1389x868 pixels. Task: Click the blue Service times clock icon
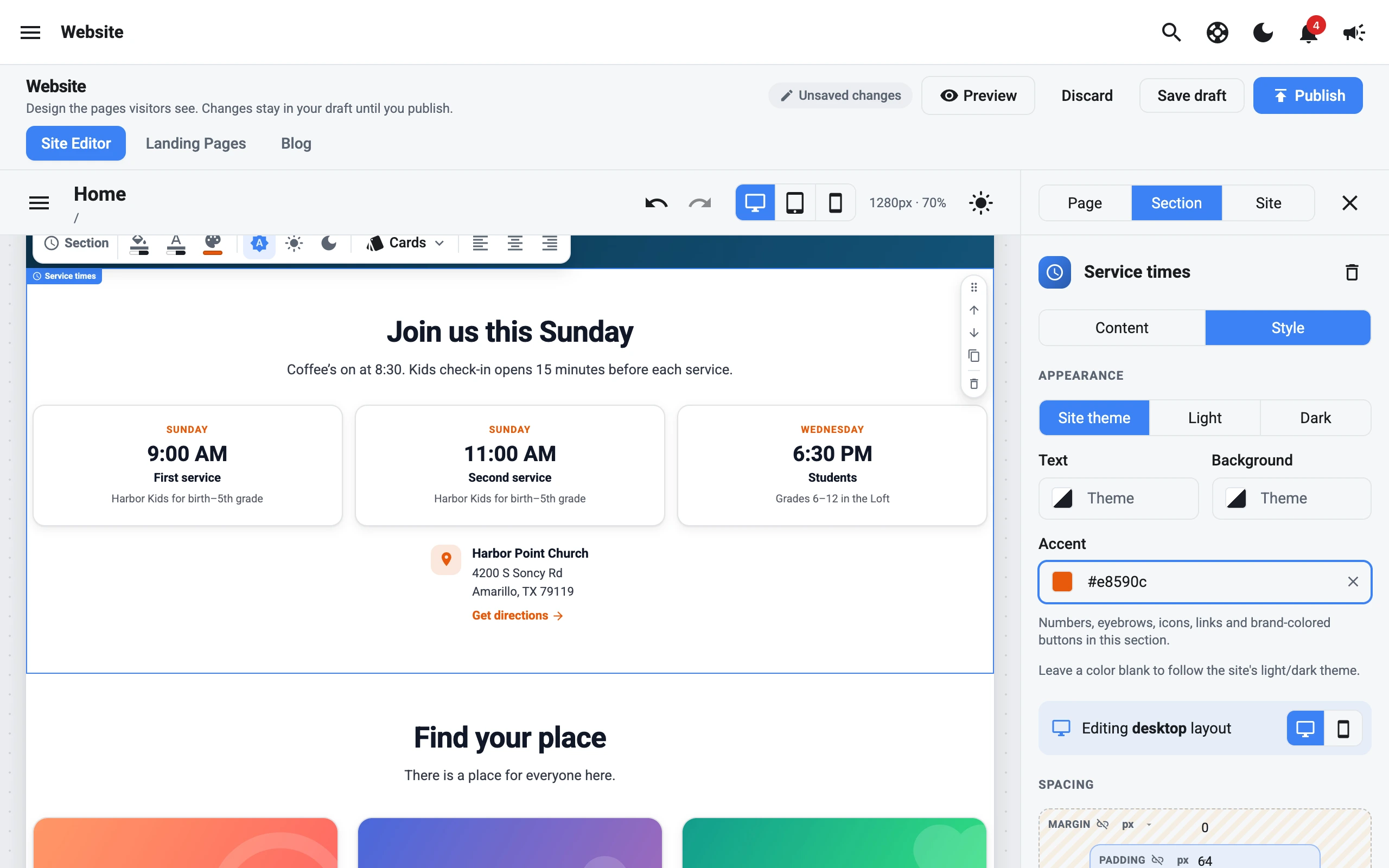pos(1054,272)
